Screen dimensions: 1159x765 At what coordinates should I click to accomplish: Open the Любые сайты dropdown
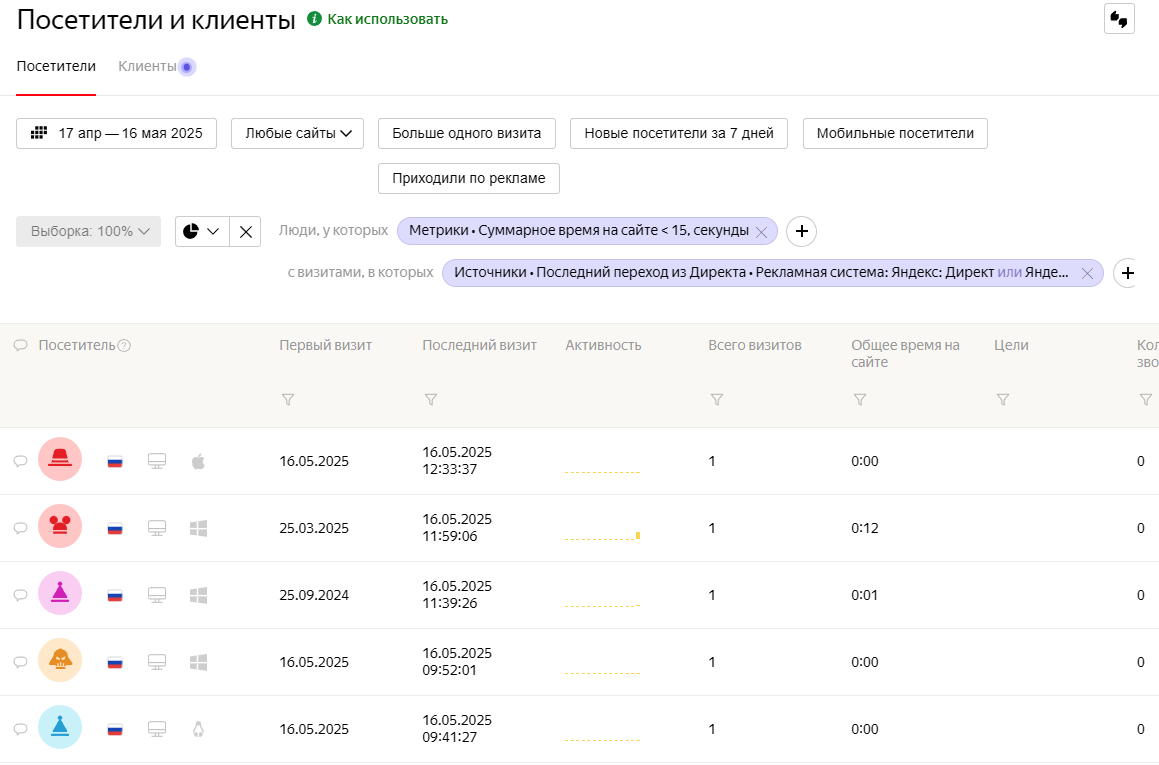click(x=297, y=133)
